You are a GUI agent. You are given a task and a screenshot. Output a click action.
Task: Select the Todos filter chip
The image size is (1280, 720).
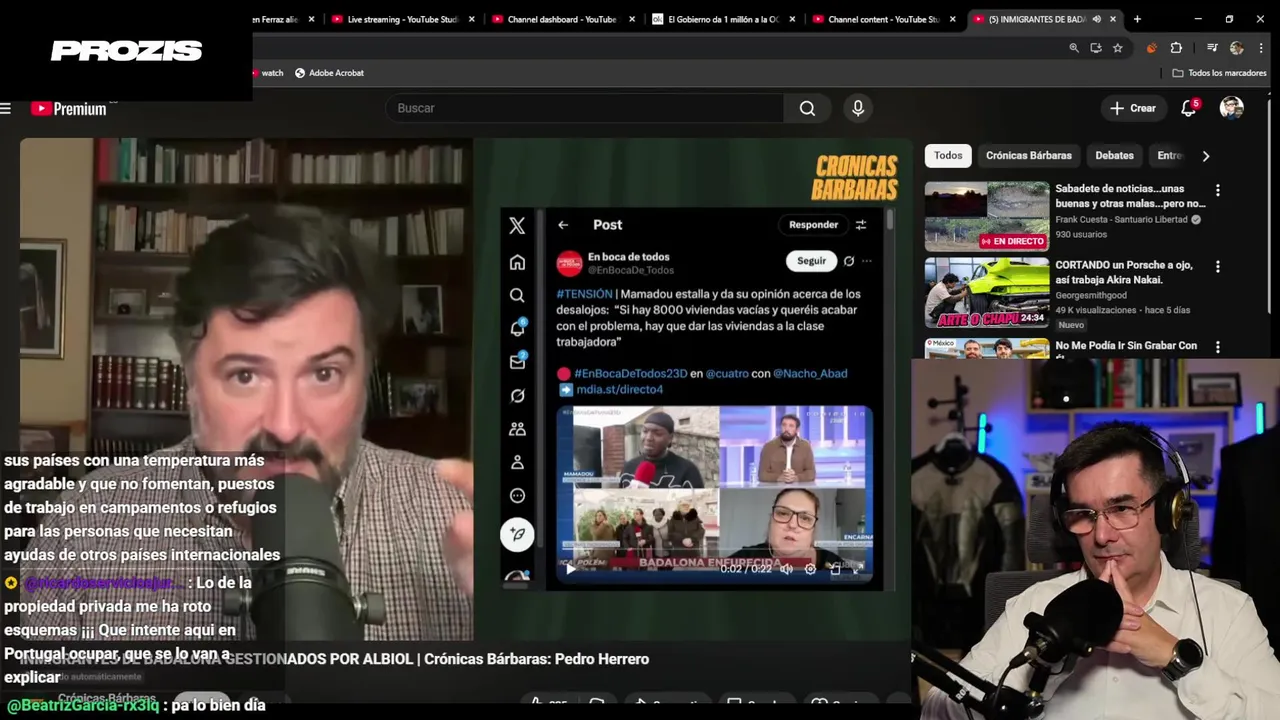[x=948, y=155]
